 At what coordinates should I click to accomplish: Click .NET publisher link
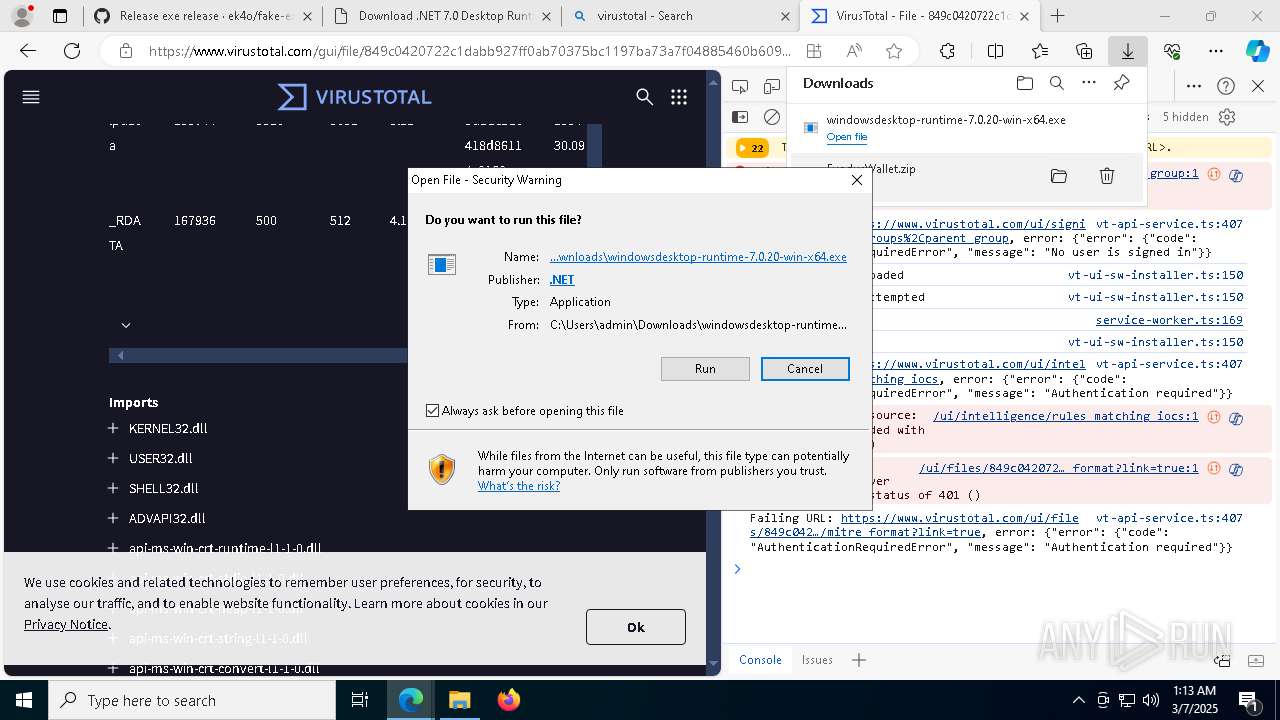pyautogui.click(x=562, y=280)
